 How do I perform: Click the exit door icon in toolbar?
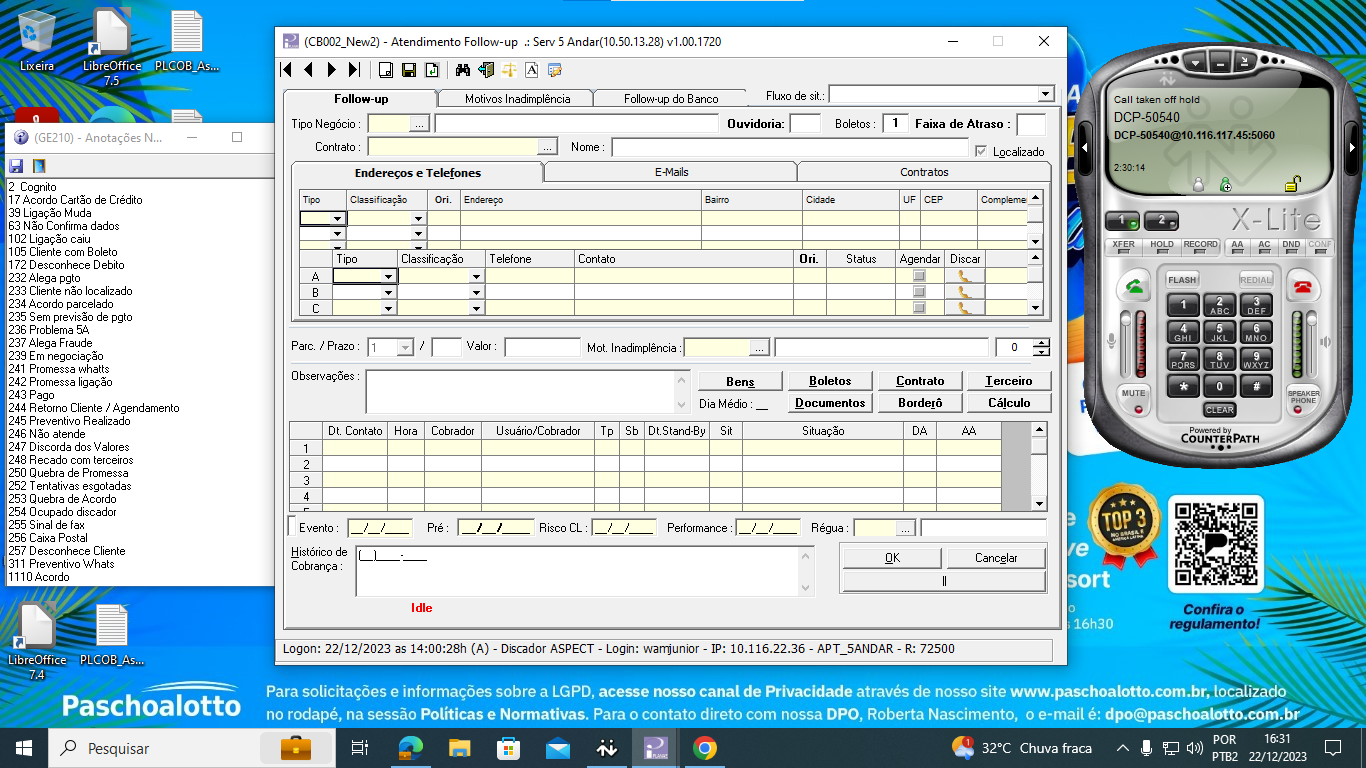486,70
